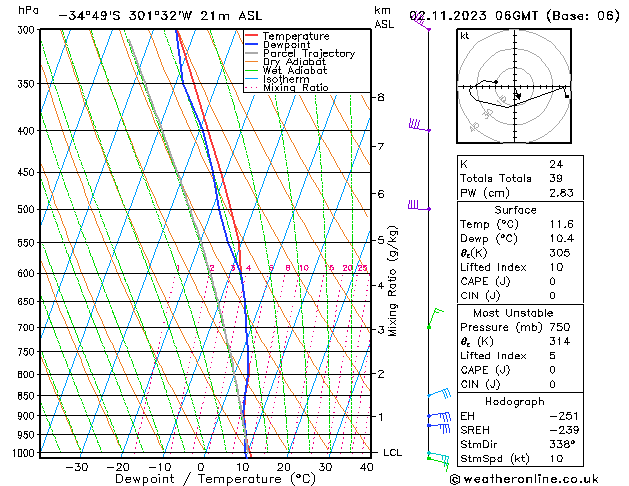The width and height of the screenshot is (629, 486).
Task: Click the green wind barb at 1000 hPa
Action: tap(437, 458)
